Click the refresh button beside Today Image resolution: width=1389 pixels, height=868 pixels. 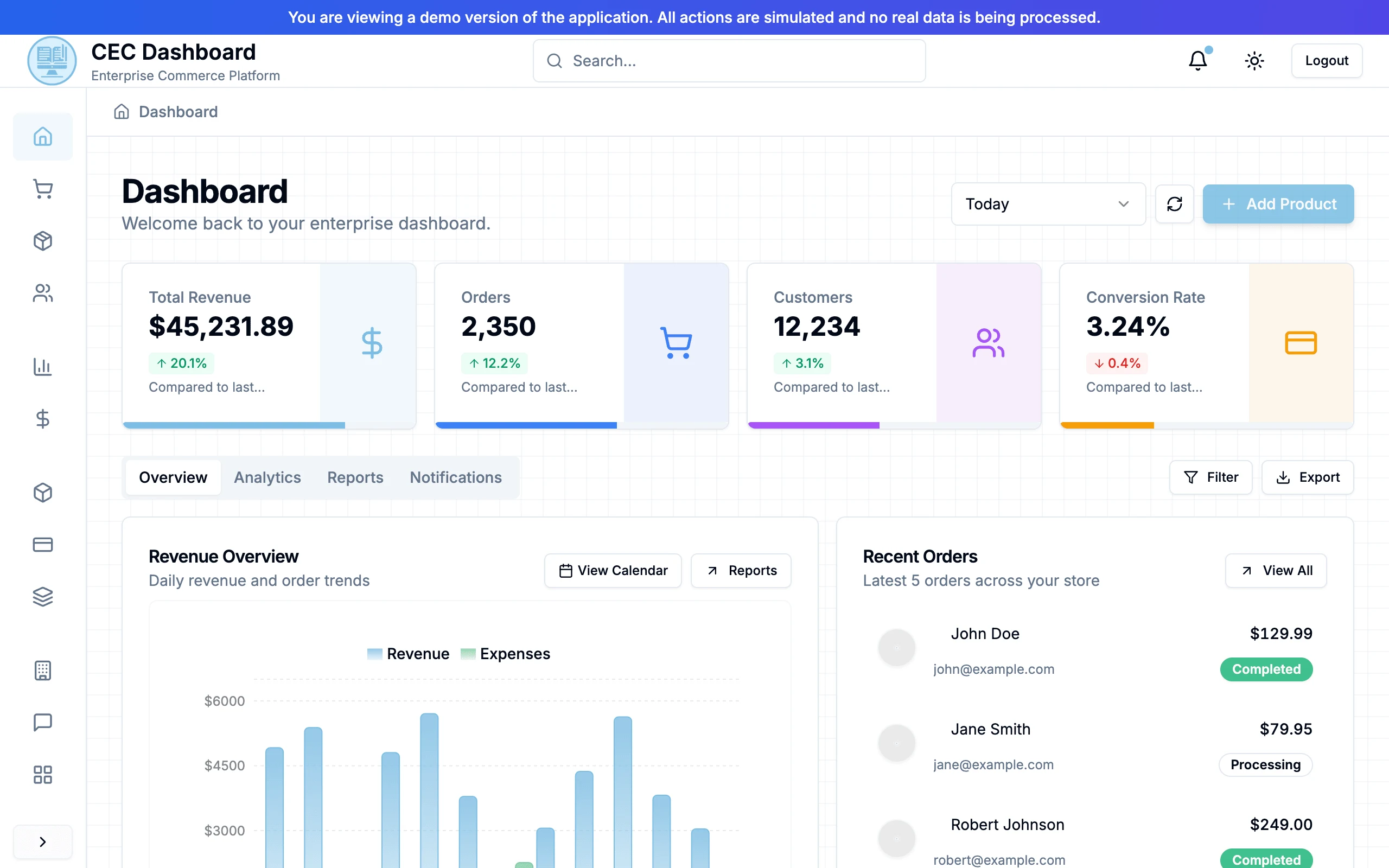(1174, 204)
